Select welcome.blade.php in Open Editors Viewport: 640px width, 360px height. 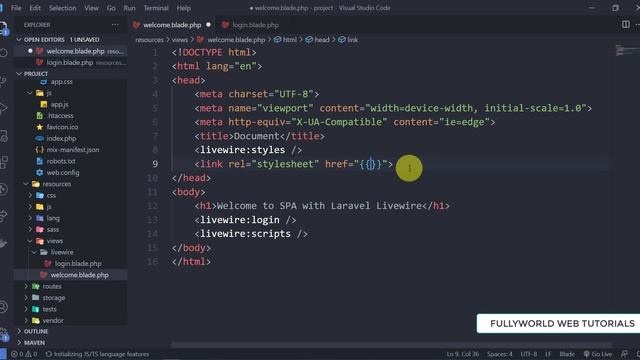click(71, 51)
